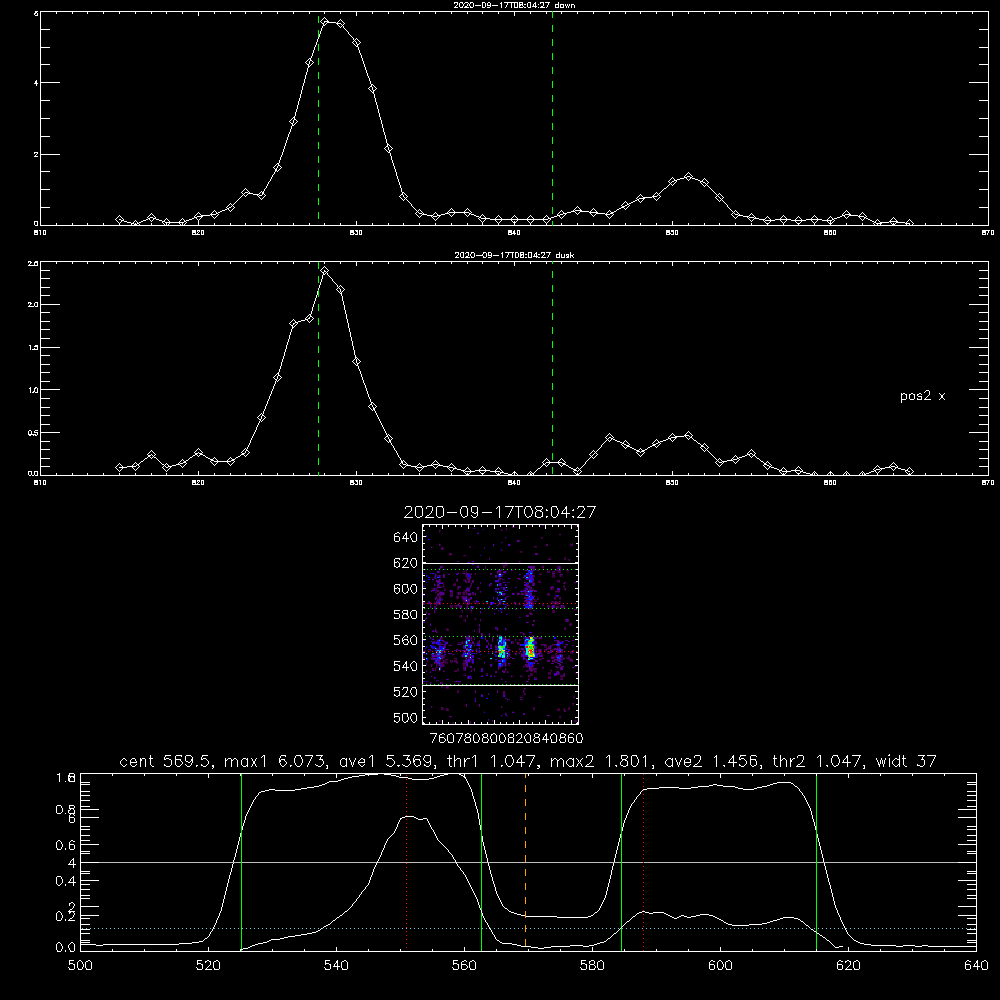Click the heatmap image of spectral spots
Screen dimensions: 1000x1000
point(500,624)
